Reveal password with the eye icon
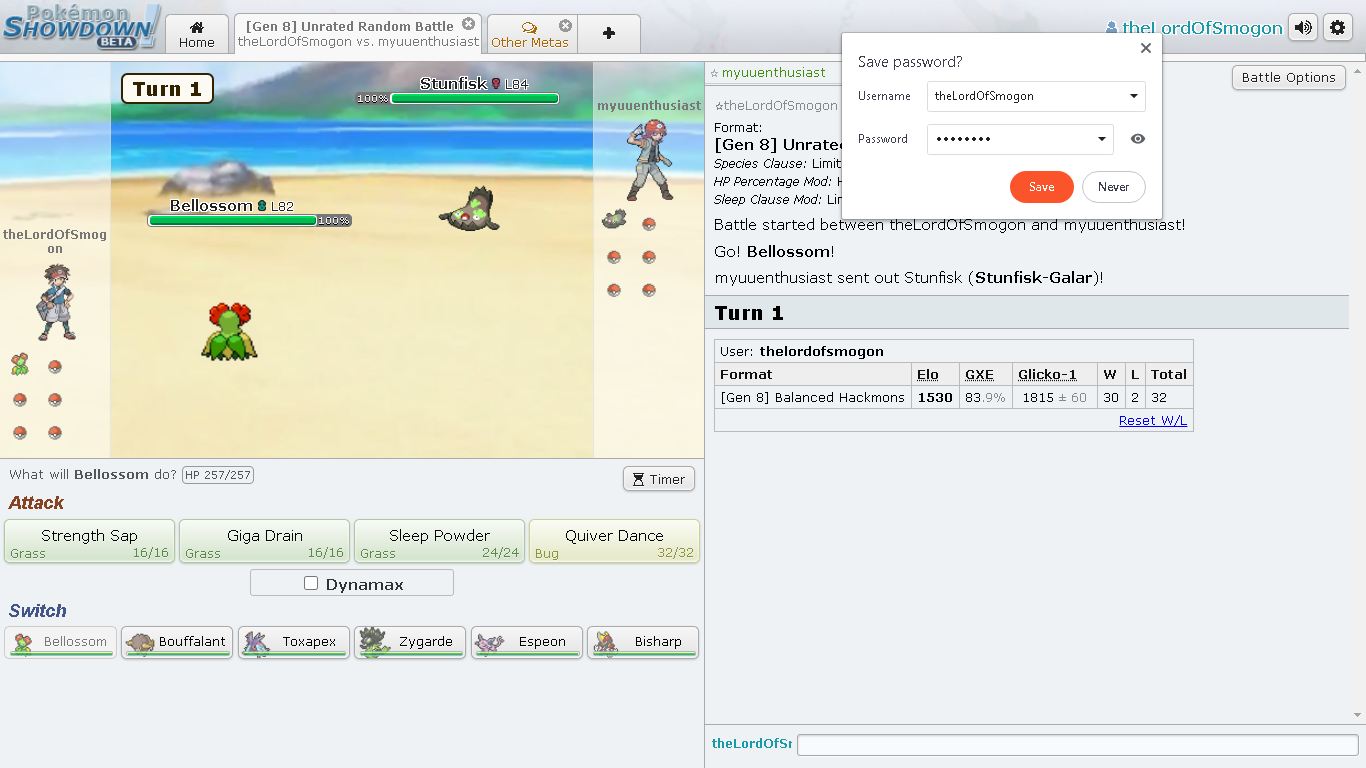The height and width of the screenshot is (768, 1366). coord(1138,139)
